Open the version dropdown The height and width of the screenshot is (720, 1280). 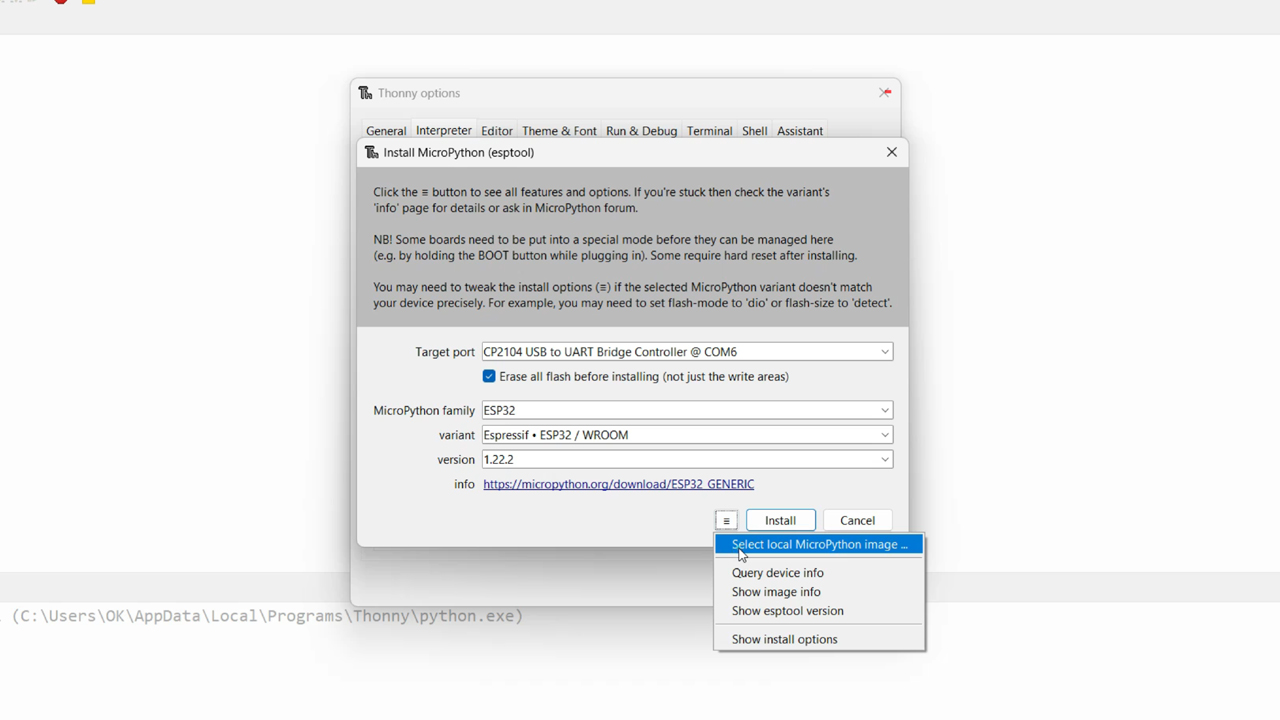[885, 459]
